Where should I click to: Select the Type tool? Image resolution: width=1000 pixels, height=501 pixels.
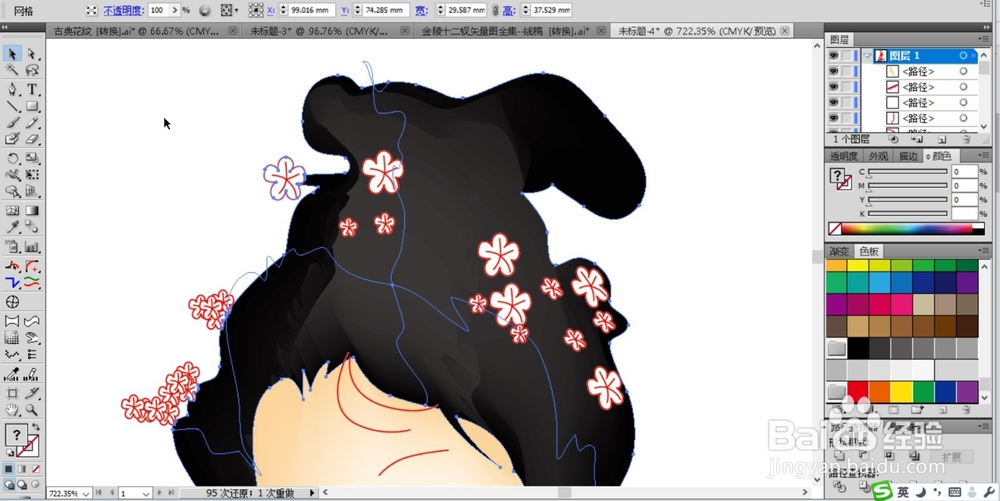coord(32,89)
